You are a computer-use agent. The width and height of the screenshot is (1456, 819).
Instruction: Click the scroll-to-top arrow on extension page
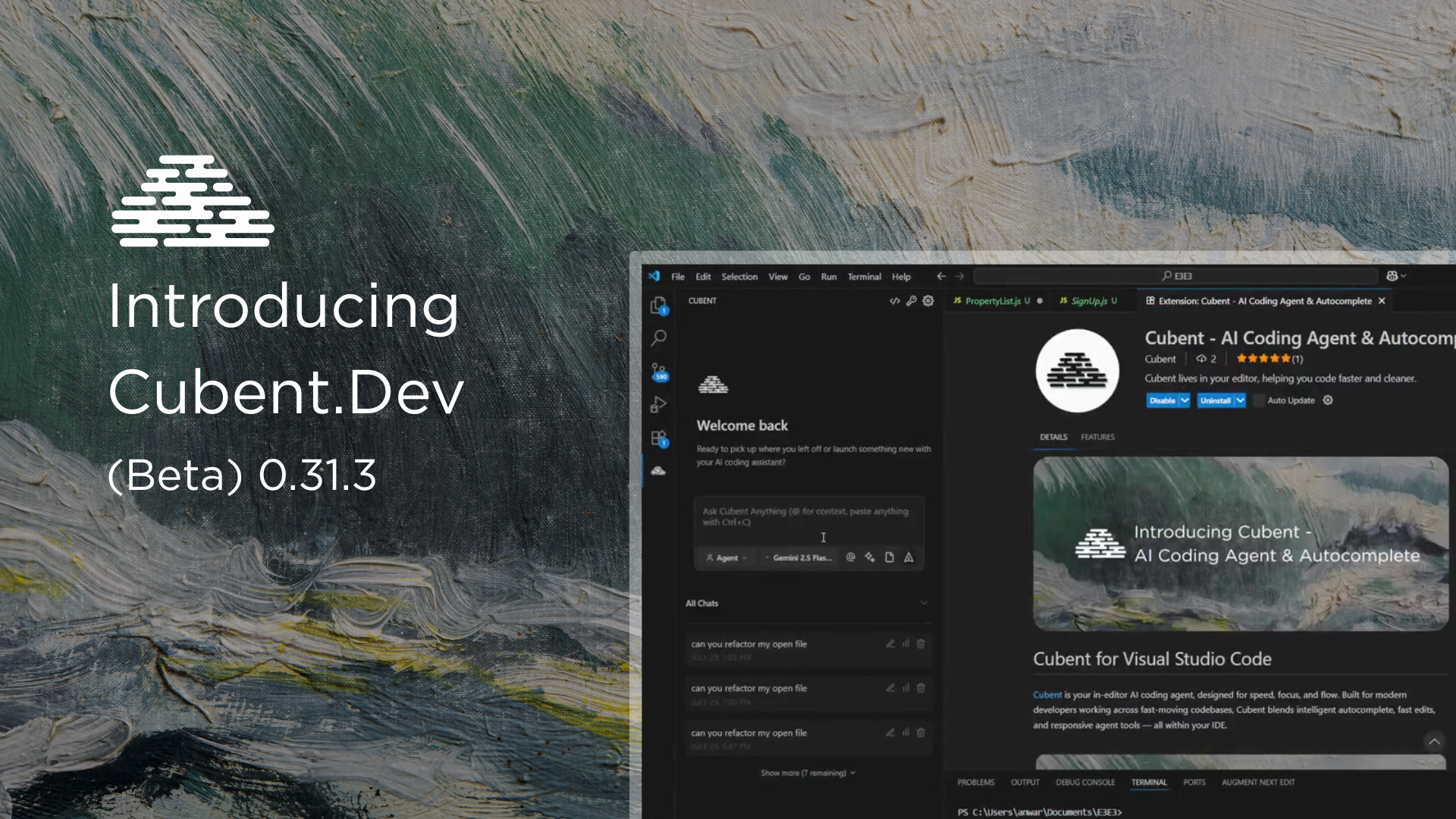1434,742
